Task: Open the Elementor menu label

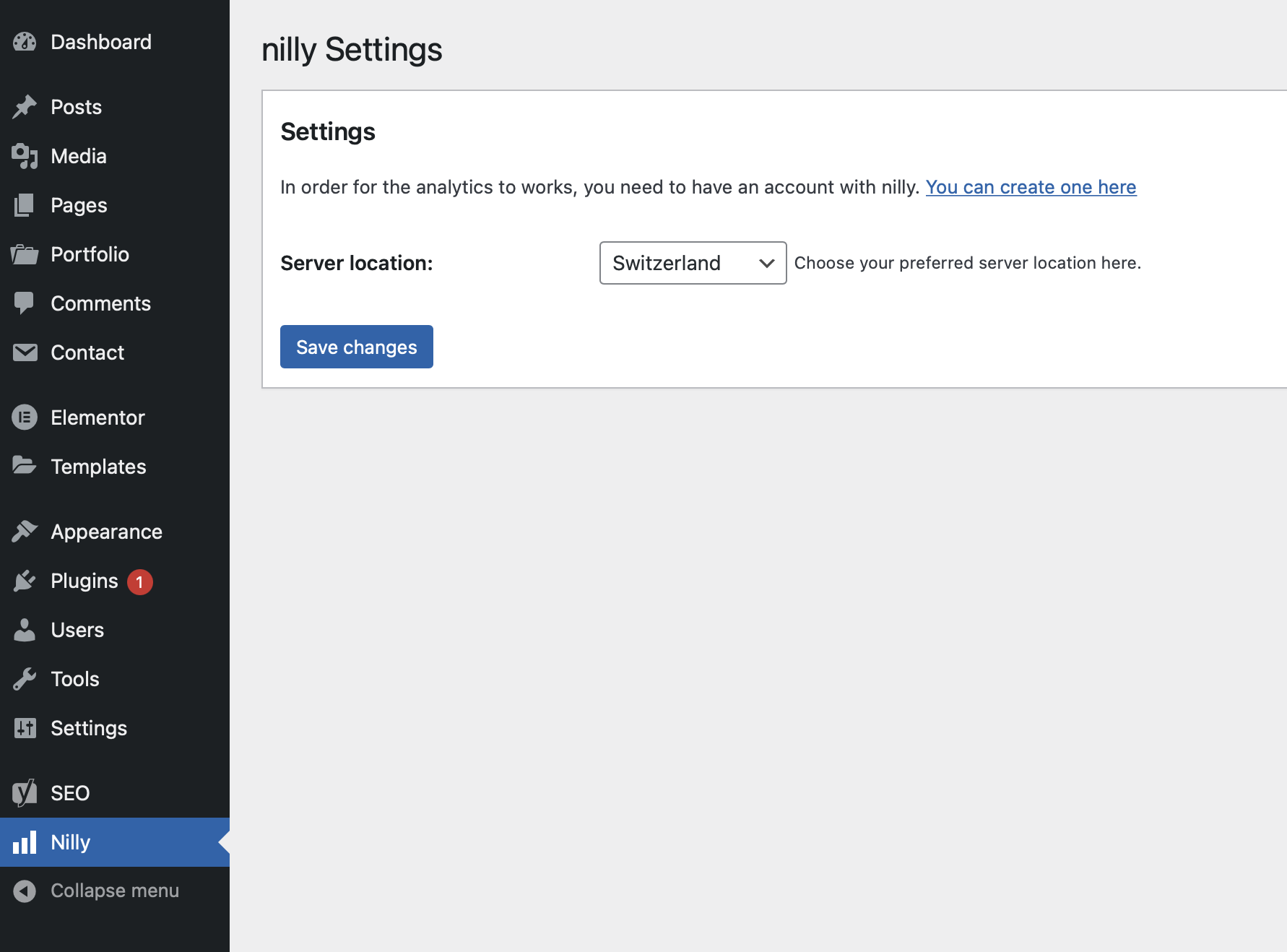Action: tap(97, 417)
